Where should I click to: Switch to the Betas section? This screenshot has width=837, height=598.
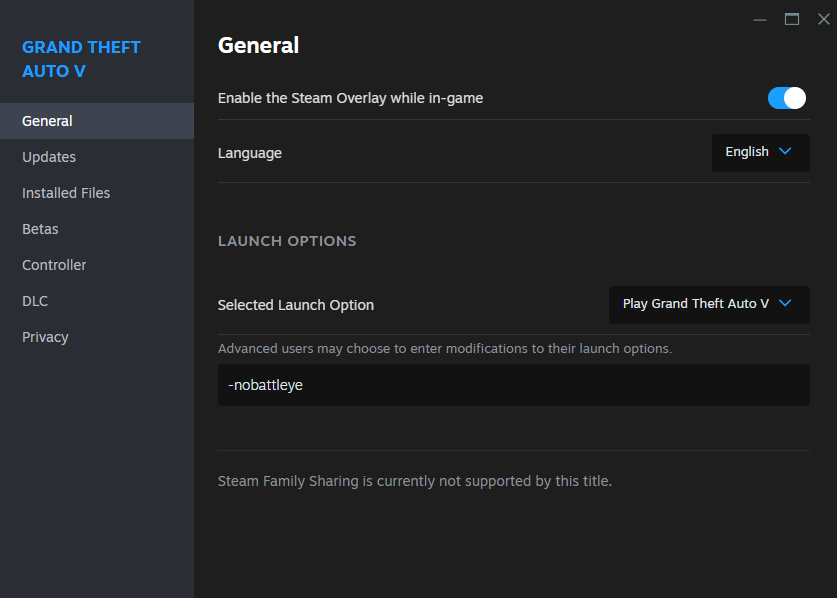point(97,229)
